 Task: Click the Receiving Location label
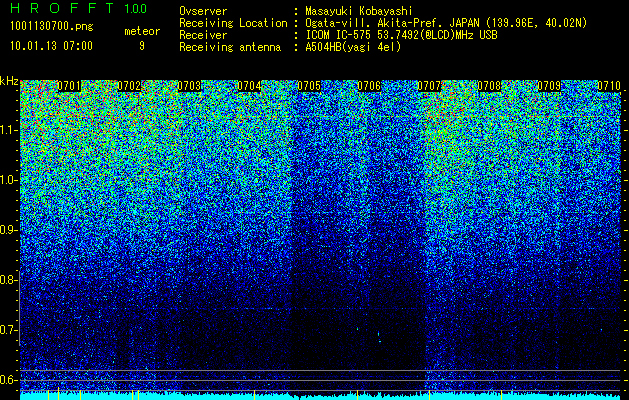click(233, 24)
